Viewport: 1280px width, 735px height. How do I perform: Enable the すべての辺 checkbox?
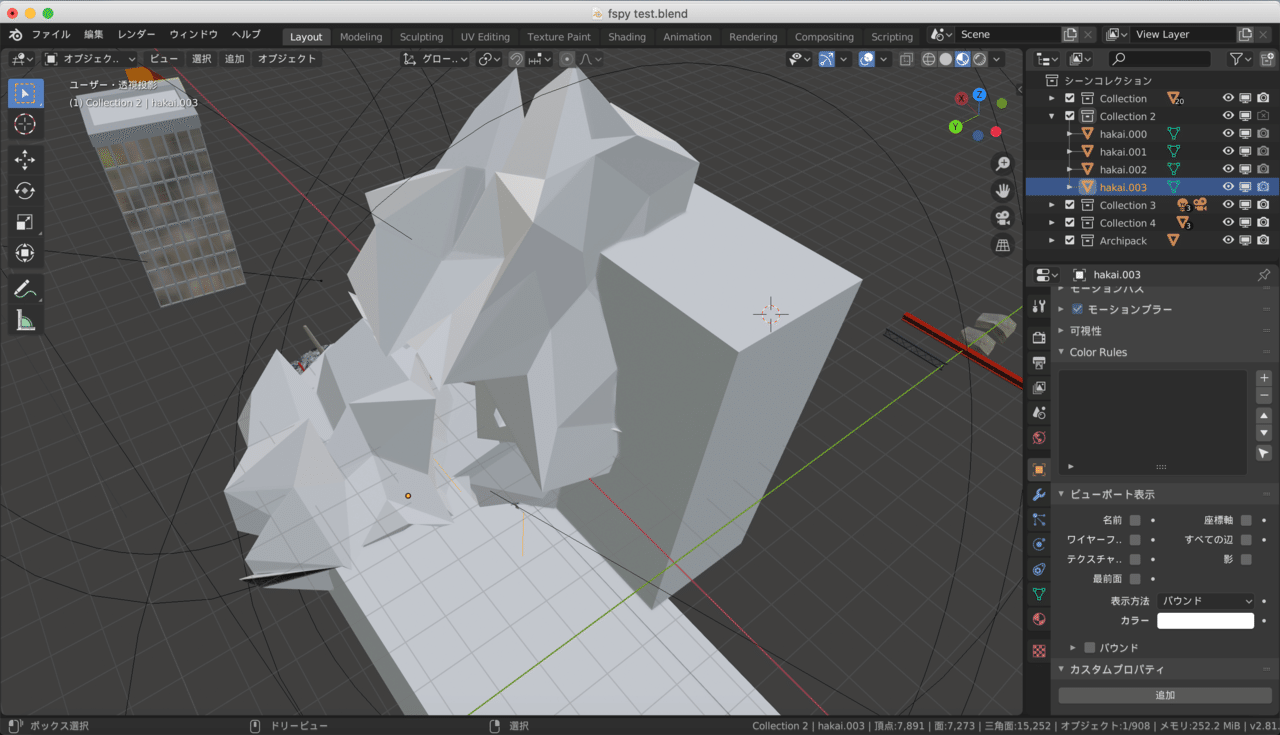[x=1246, y=540]
